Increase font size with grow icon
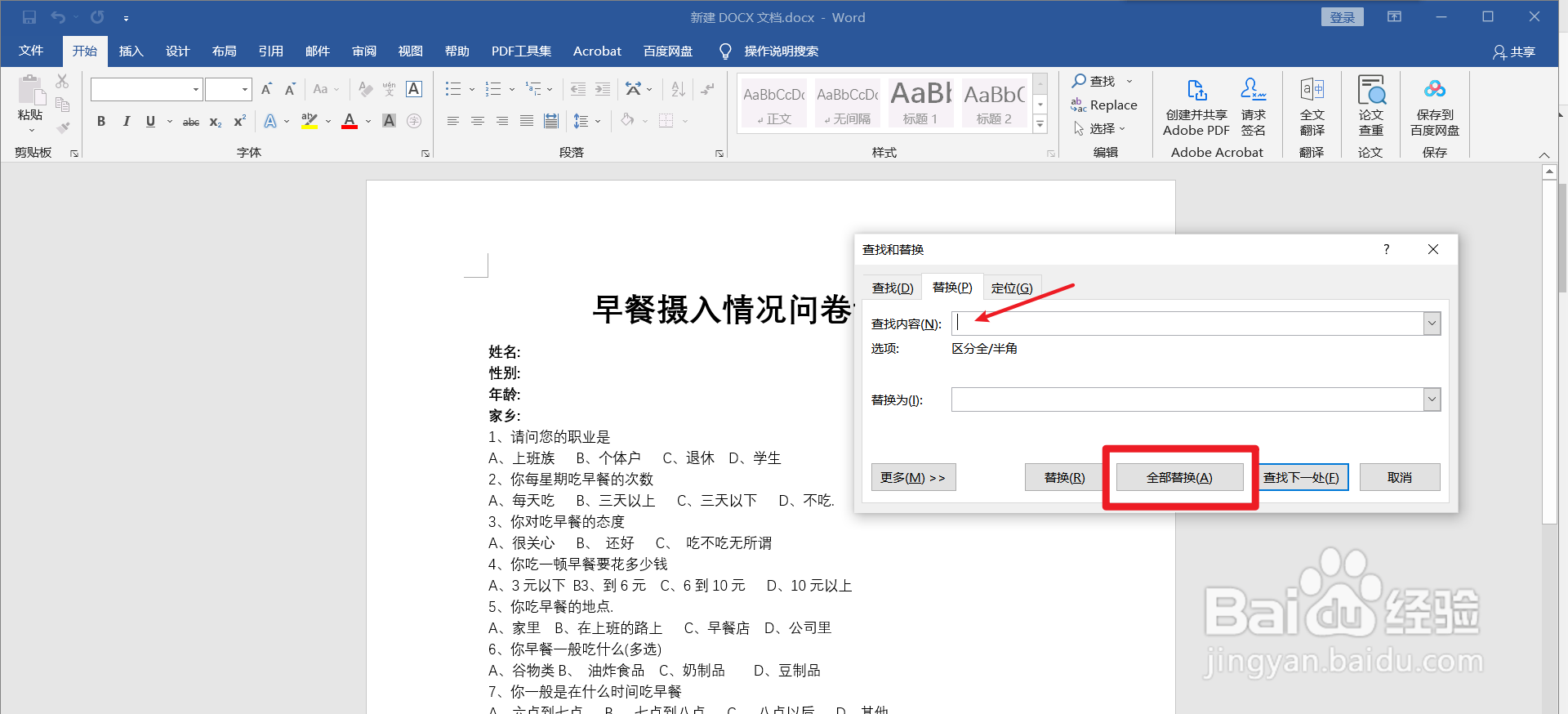1568x714 pixels. tap(266, 89)
